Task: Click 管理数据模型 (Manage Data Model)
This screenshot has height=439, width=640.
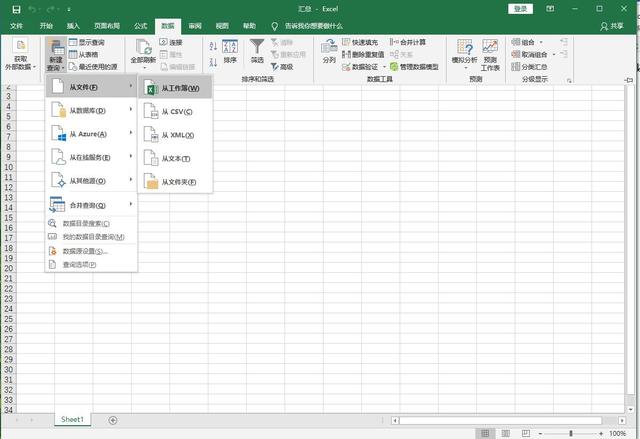Action: (414, 67)
